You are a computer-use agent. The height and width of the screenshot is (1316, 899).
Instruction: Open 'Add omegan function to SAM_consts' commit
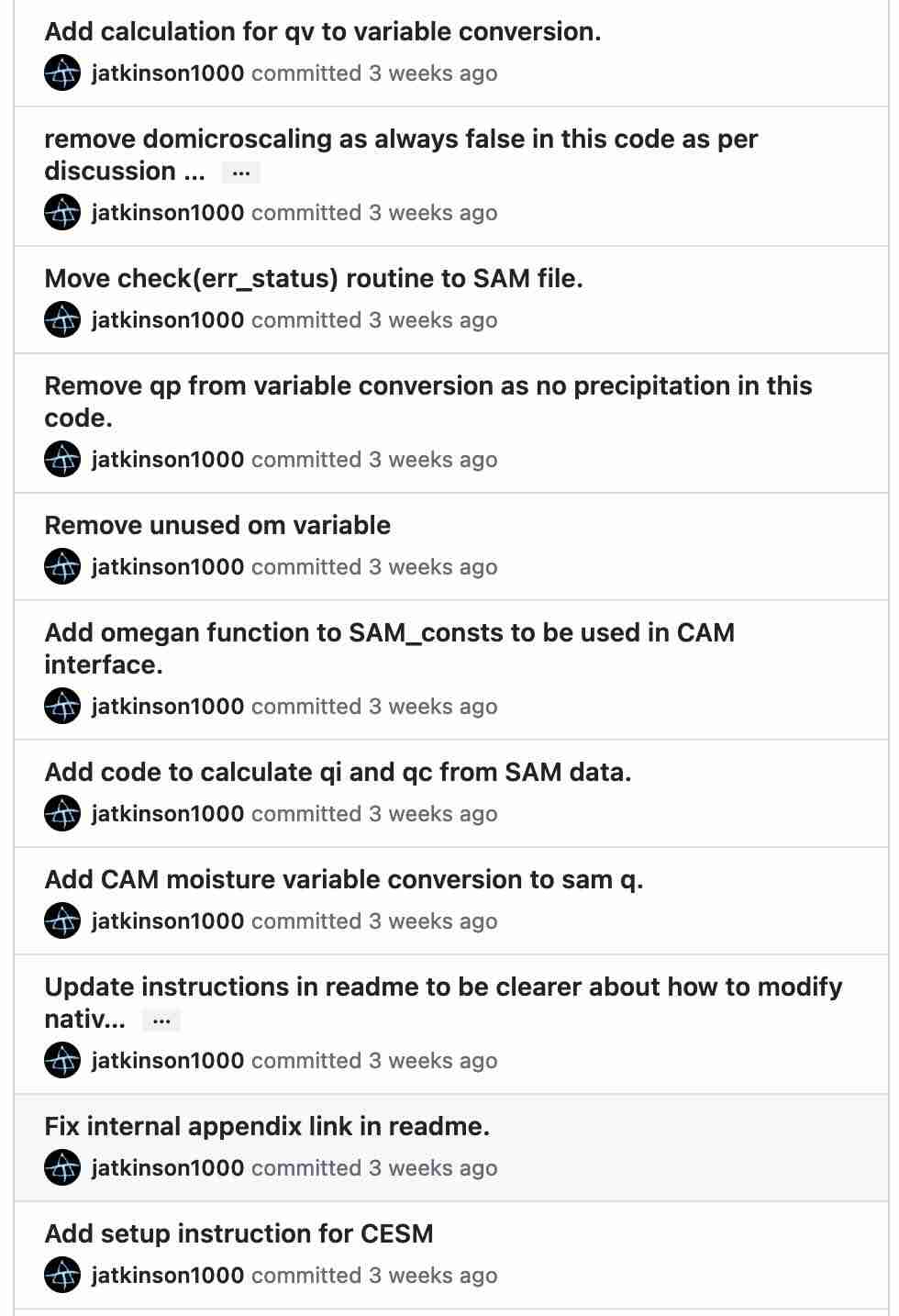coord(389,633)
